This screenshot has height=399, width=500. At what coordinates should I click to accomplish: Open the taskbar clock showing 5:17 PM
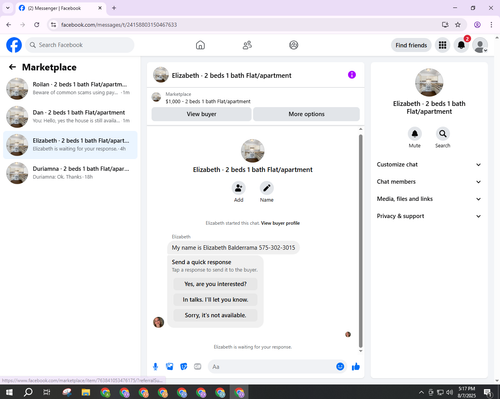(467, 392)
